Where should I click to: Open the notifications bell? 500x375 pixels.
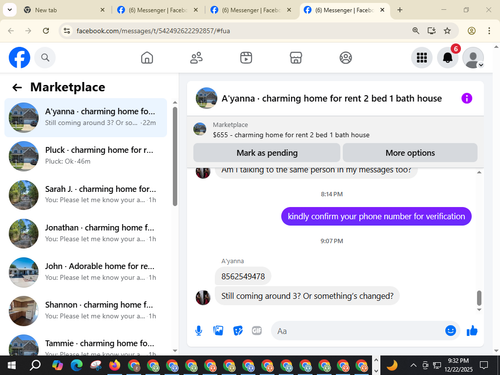pos(448,58)
